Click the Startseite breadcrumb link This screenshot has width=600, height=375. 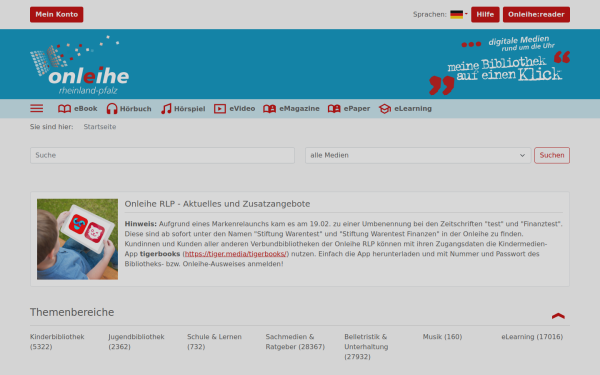click(x=100, y=127)
